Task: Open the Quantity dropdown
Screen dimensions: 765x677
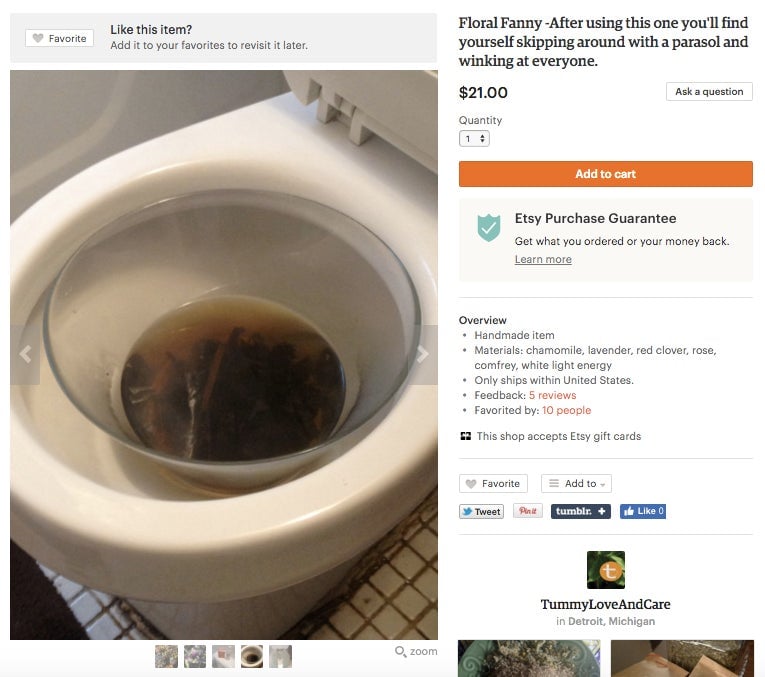Action: 474,139
